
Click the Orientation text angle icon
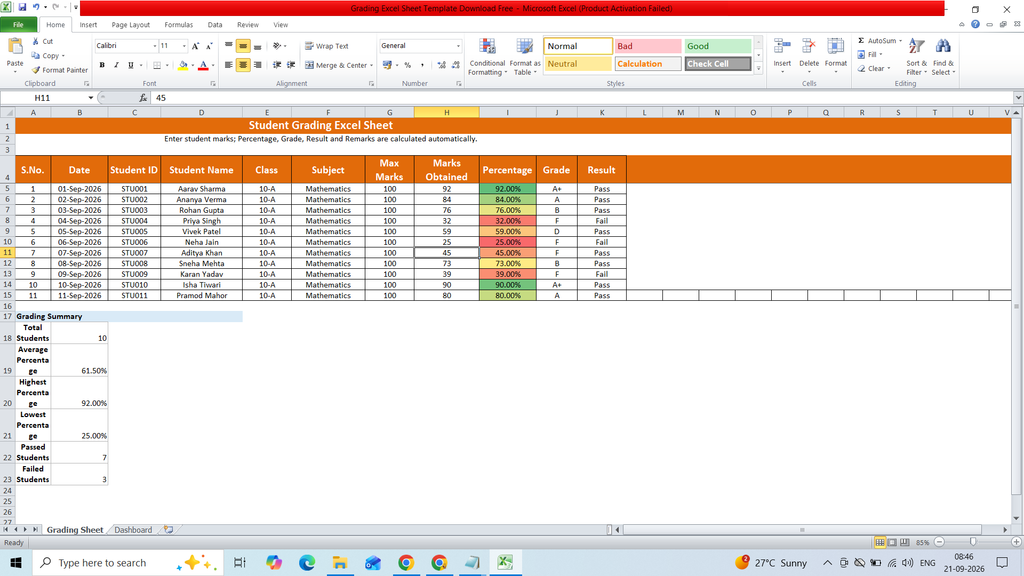(x=277, y=46)
